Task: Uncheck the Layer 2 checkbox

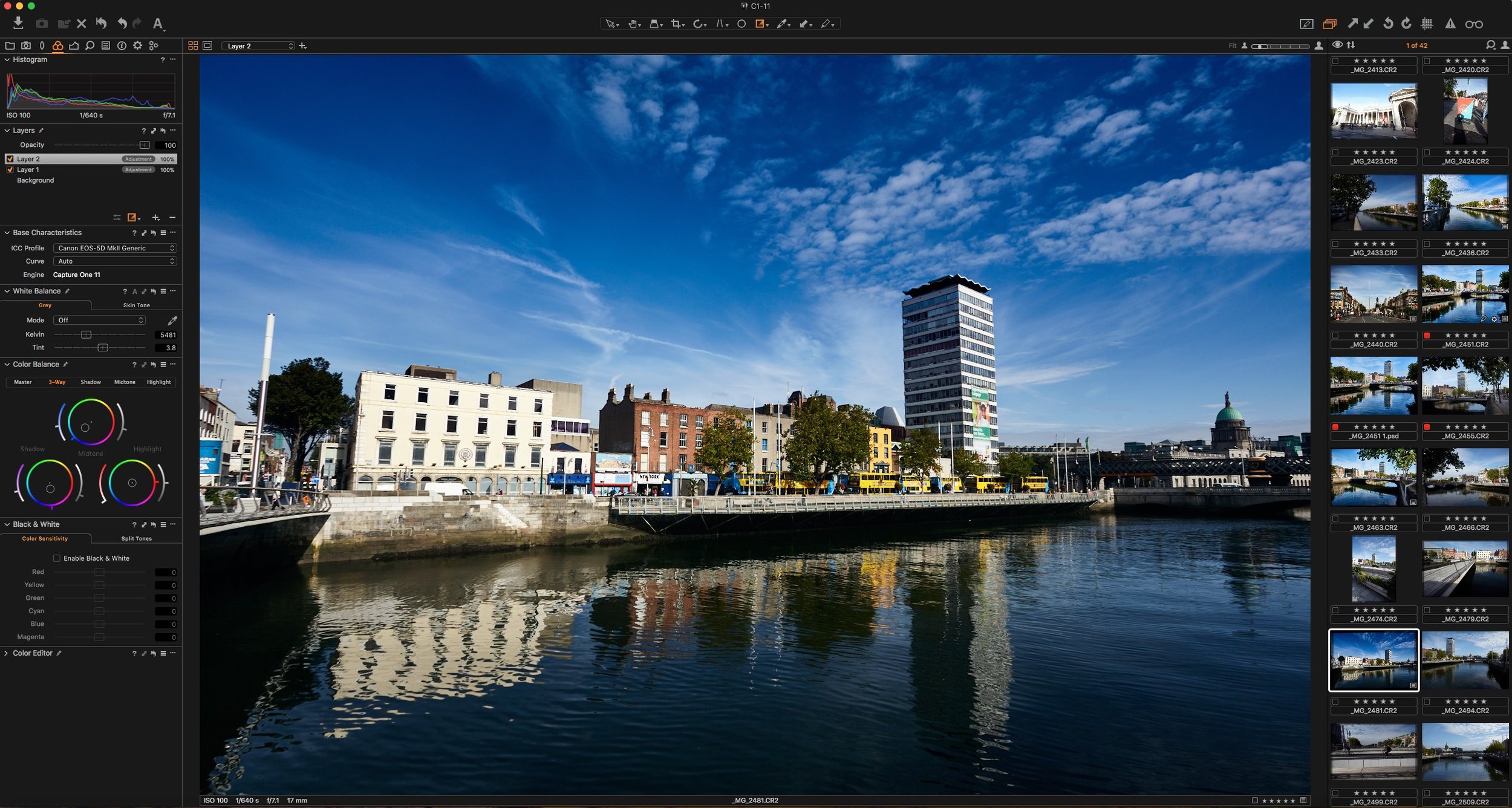Action: tap(10, 159)
